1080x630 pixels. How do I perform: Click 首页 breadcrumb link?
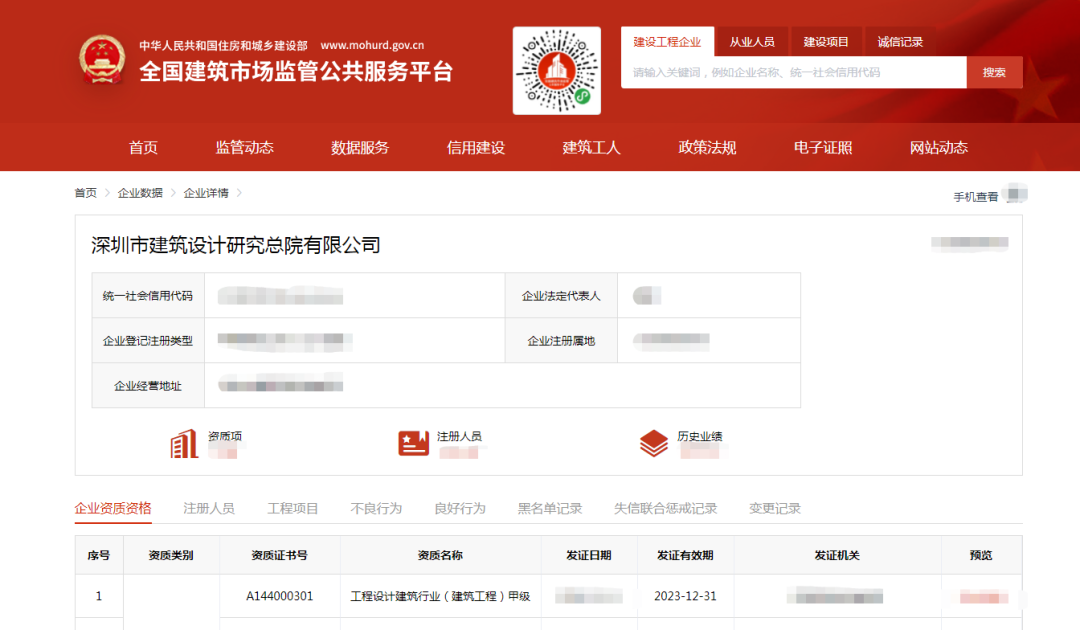point(85,193)
